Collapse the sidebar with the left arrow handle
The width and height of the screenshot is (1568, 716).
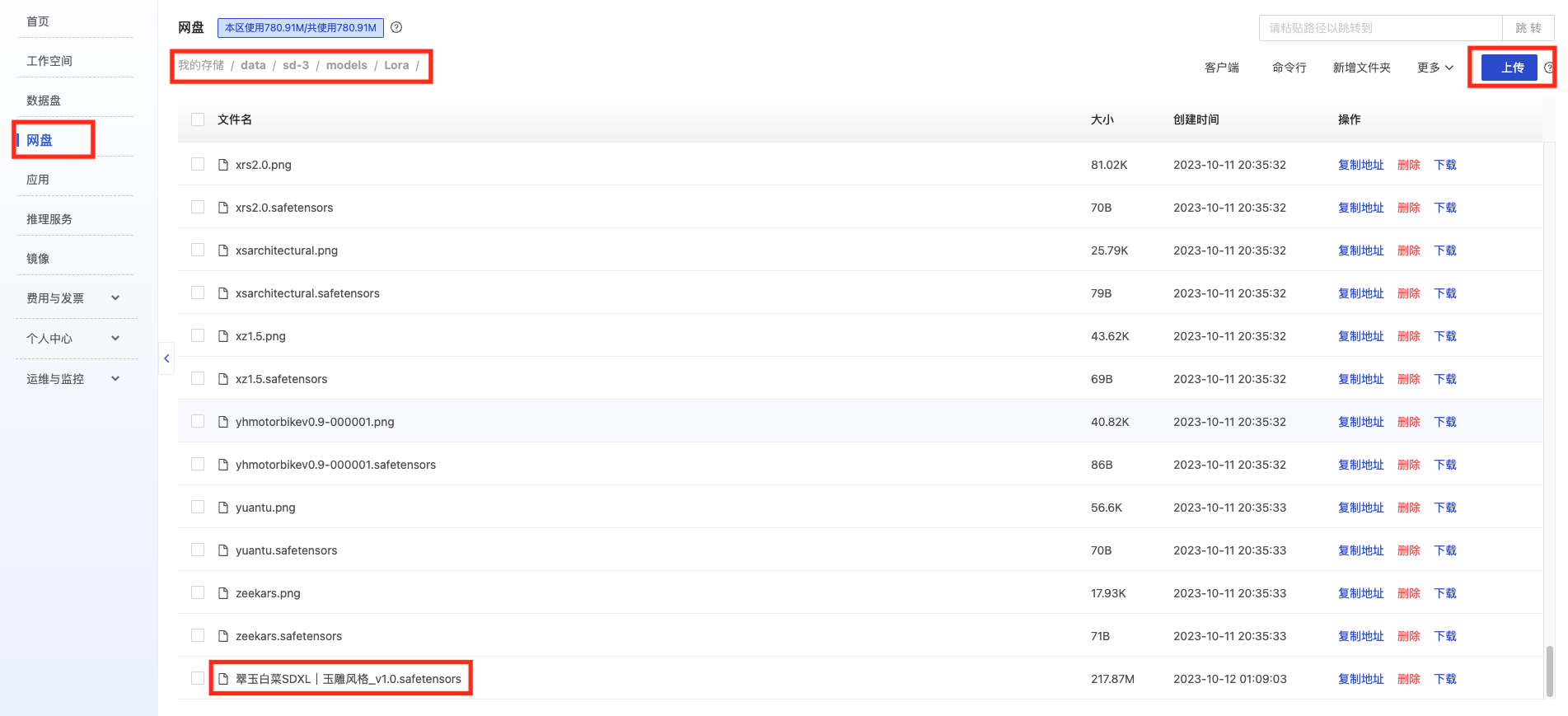click(x=166, y=358)
